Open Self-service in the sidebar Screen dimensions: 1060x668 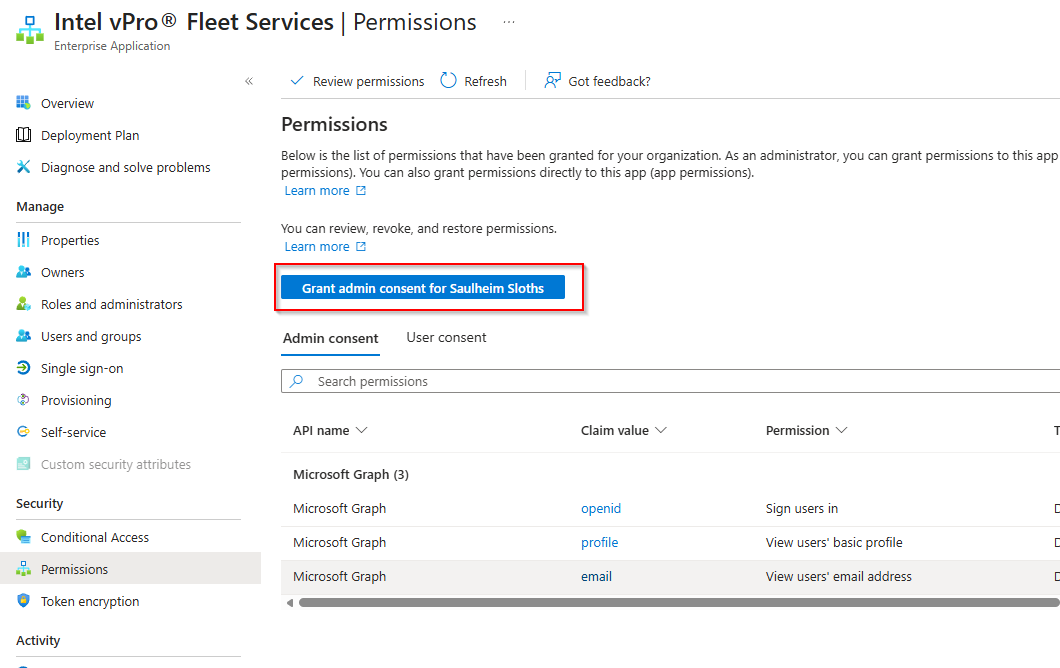tap(74, 432)
